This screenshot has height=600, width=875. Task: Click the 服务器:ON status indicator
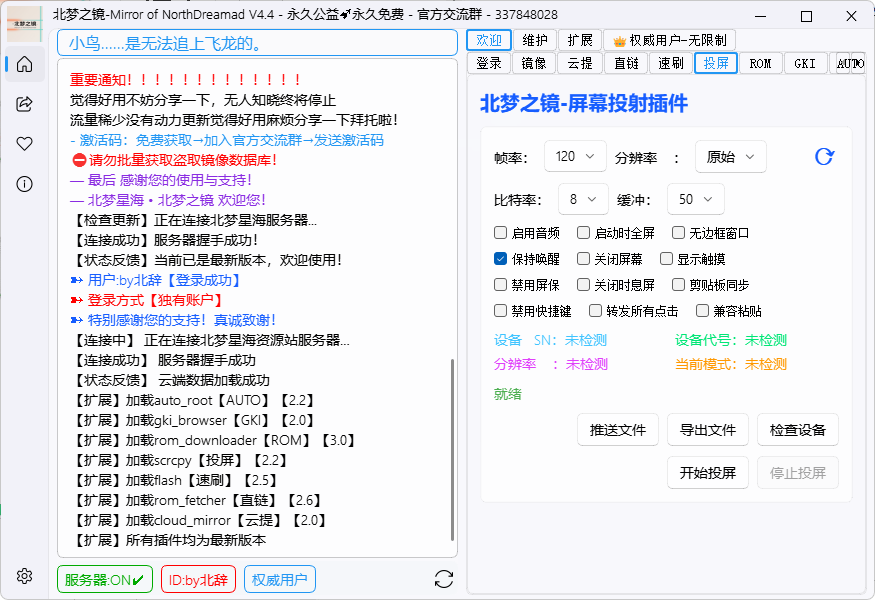[x=104, y=578]
